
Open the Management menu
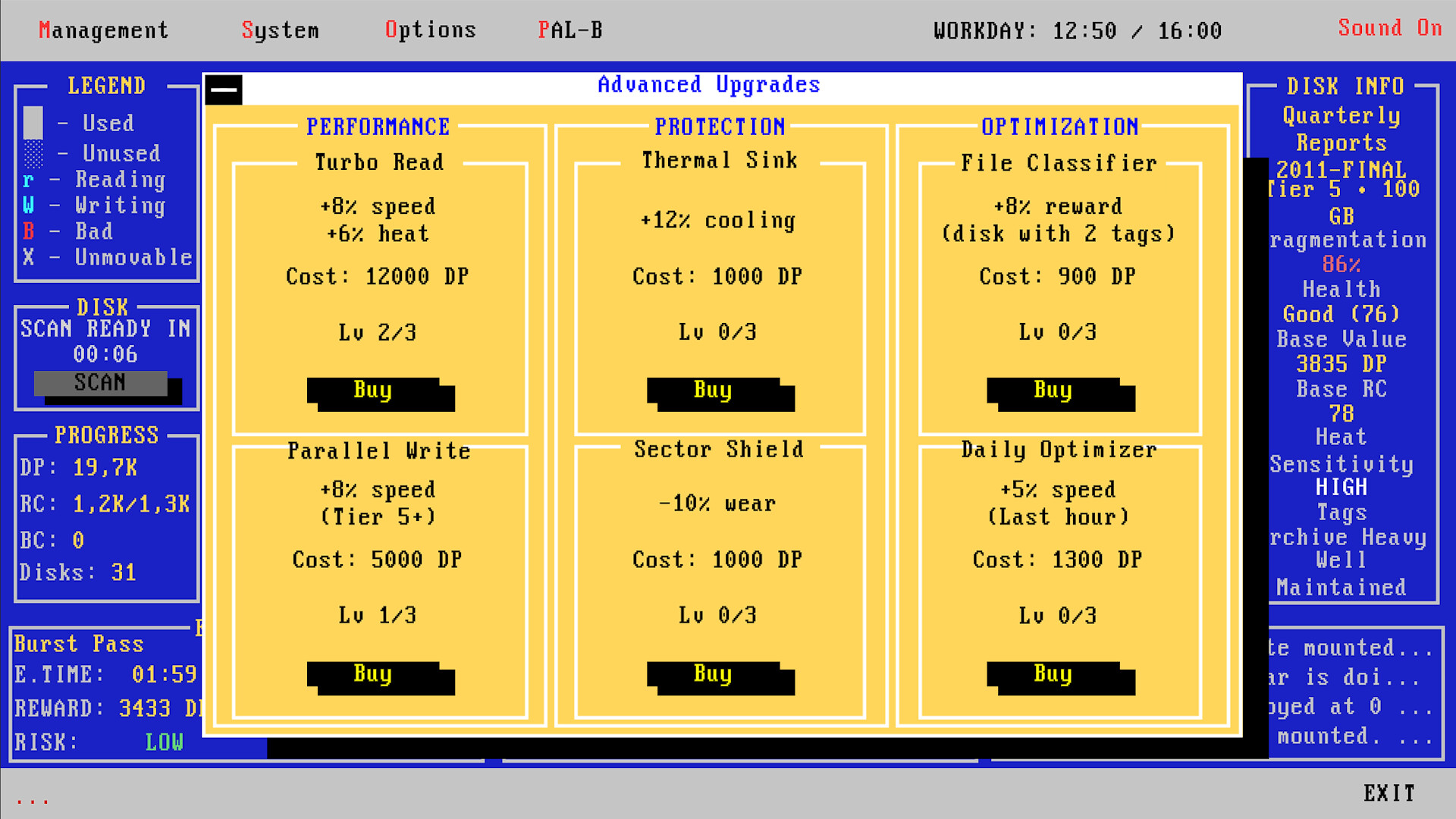coord(104,30)
